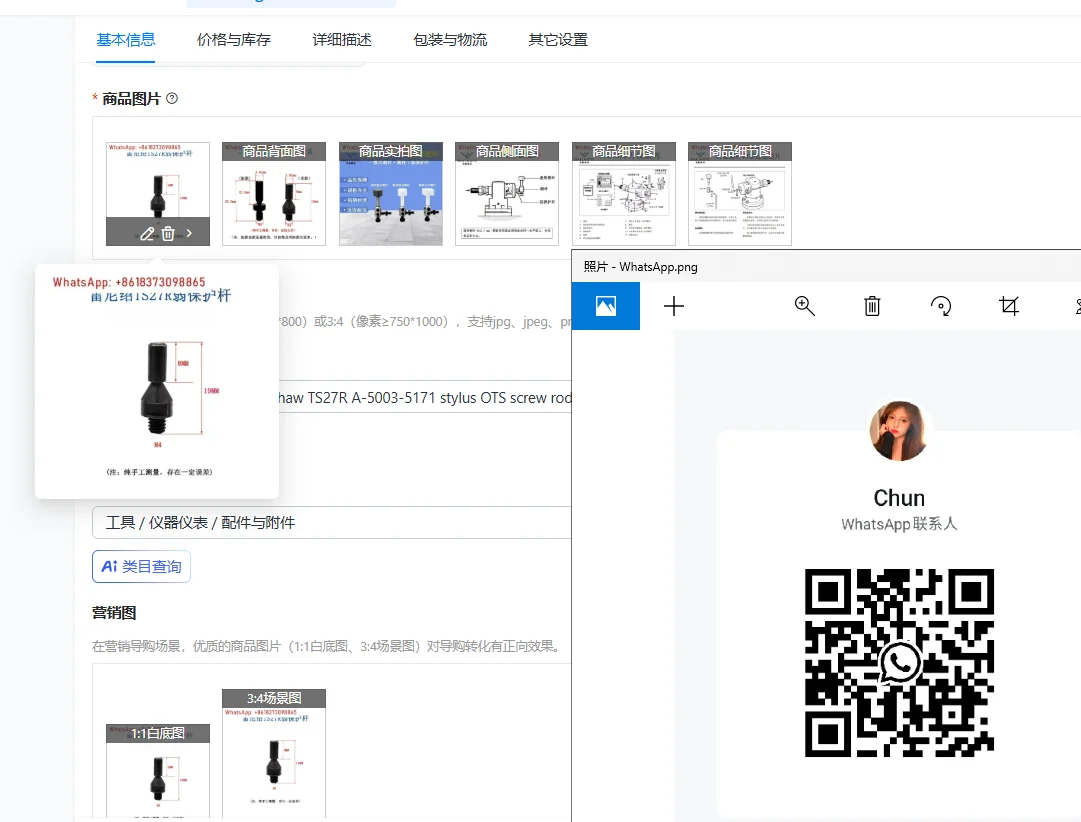Click the help icon beside 商品图片
Screen dimensions: 1081x822
(172, 98)
